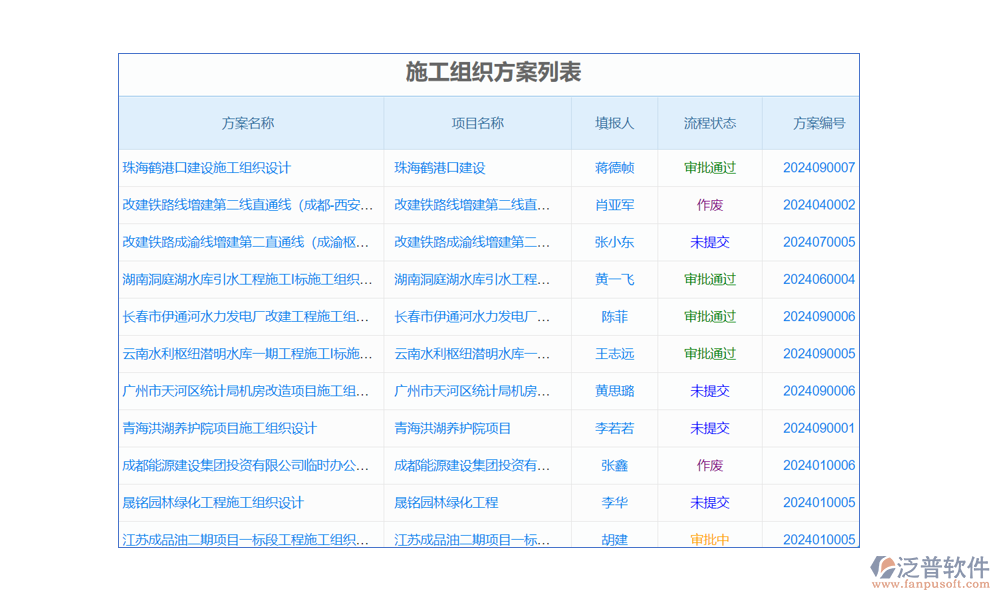Click plan number 2024060004
Viewport: 1000px width, 600px height.
(x=819, y=280)
